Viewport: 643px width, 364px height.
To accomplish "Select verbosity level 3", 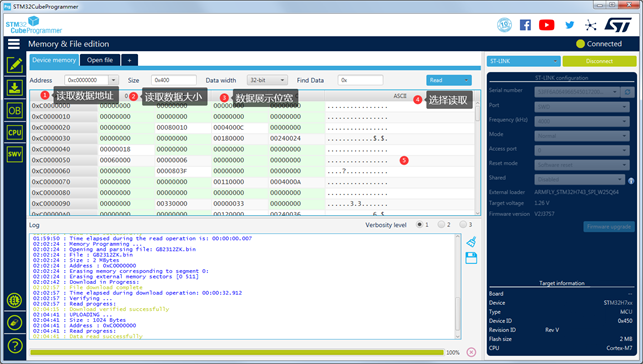I will [463, 224].
